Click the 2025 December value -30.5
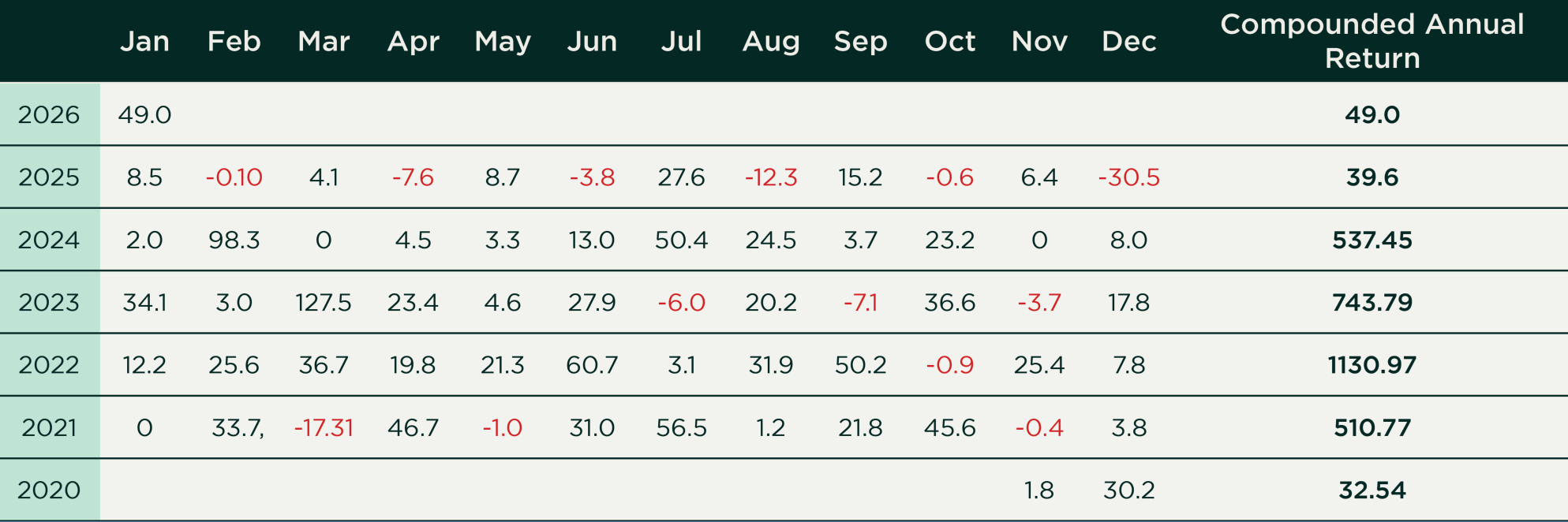Image resolution: width=1568 pixels, height=522 pixels. [1128, 177]
